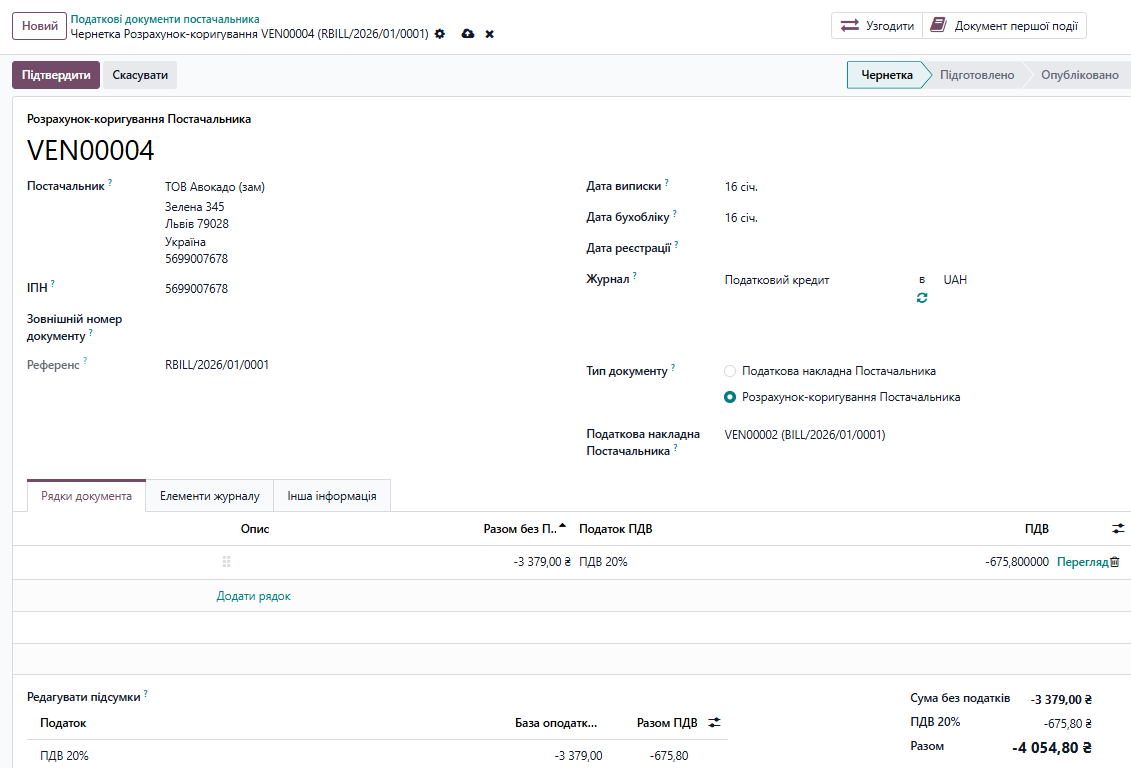Delete the document line with trash icon

pyautogui.click(x=1115, y=562)
